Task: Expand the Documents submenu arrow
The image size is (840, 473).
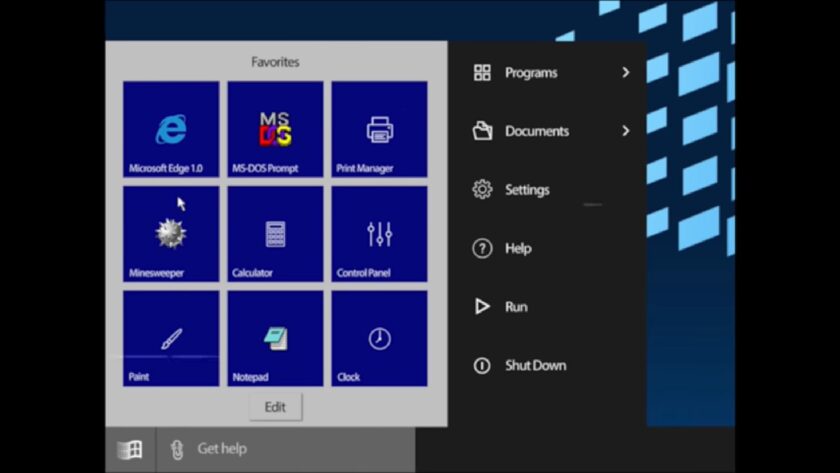Action: (x=625, y=131)
